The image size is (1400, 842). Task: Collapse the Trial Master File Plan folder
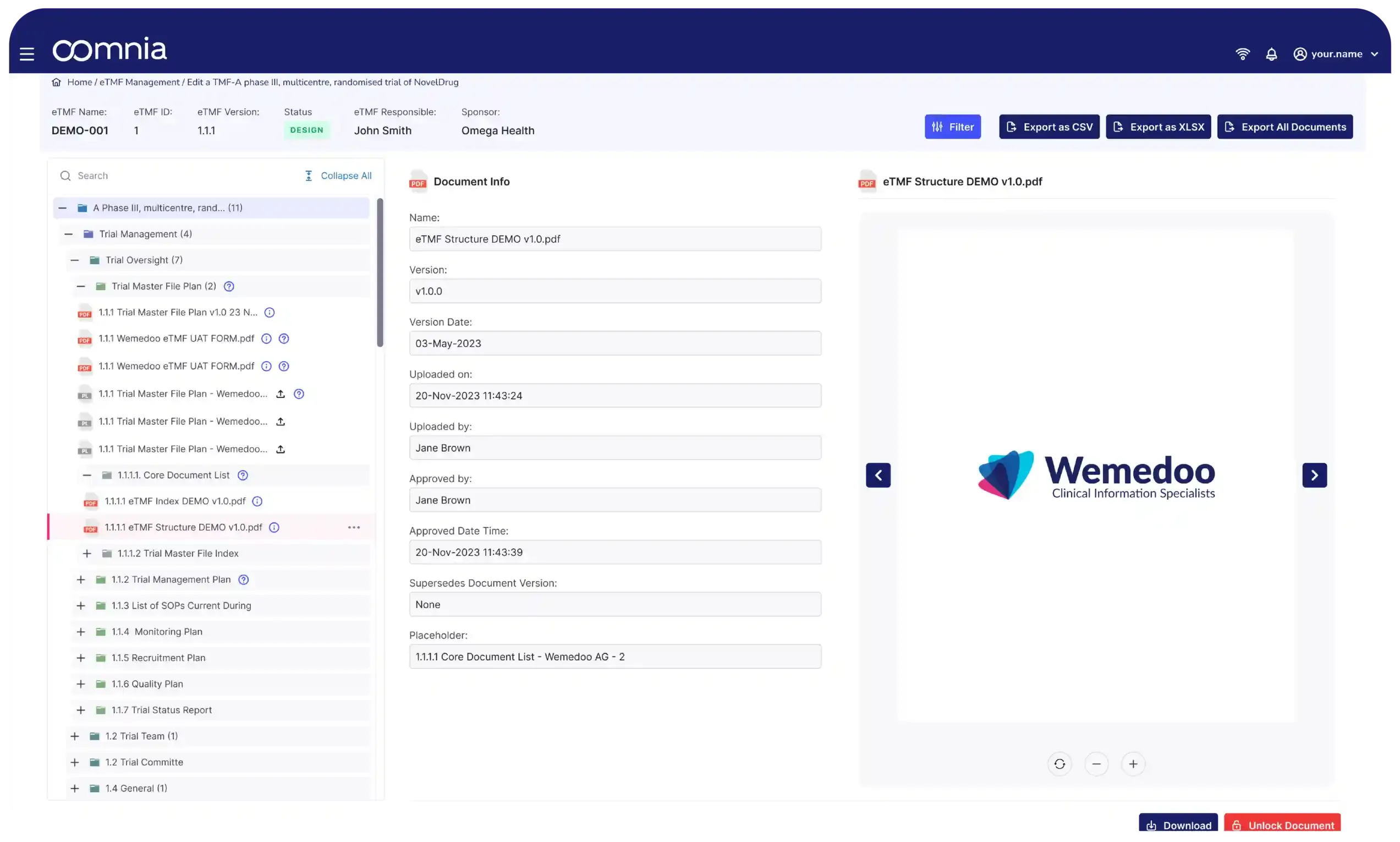pyautogui.click(x=81, y=287)
